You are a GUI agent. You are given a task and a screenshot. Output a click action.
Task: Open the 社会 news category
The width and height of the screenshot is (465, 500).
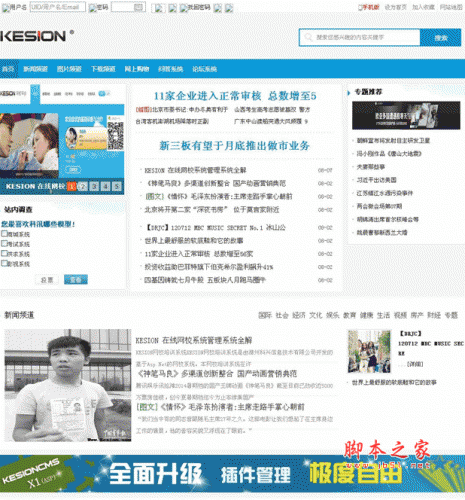tap(282, 315)
